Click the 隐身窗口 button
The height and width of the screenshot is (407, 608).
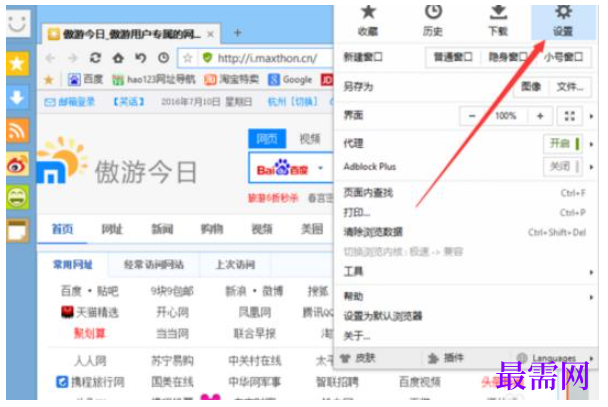pos(508,57)
